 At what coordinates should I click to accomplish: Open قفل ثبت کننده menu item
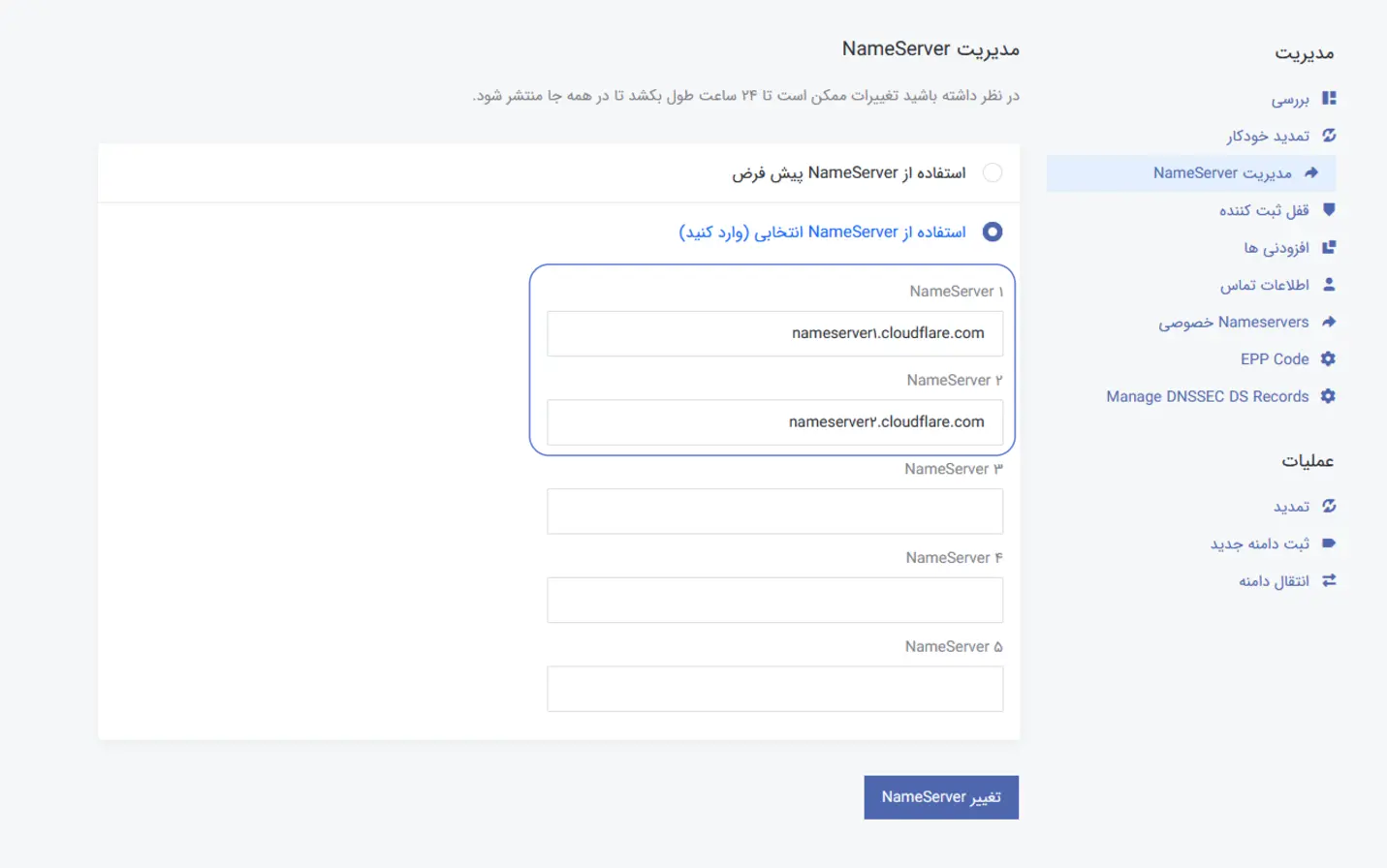(x=1264, y=210)
